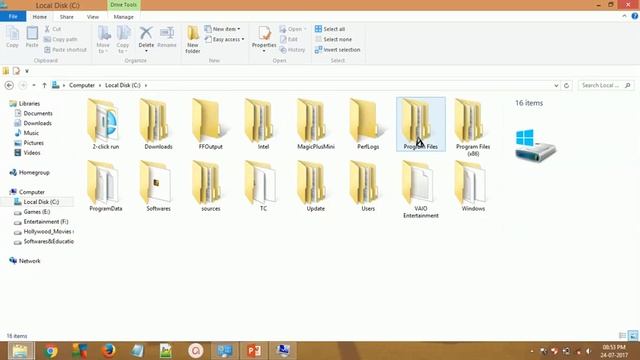The width and height of the screenshot is (640, 360).
Task: Open the Windows folder
Action: tap(473, 186)
